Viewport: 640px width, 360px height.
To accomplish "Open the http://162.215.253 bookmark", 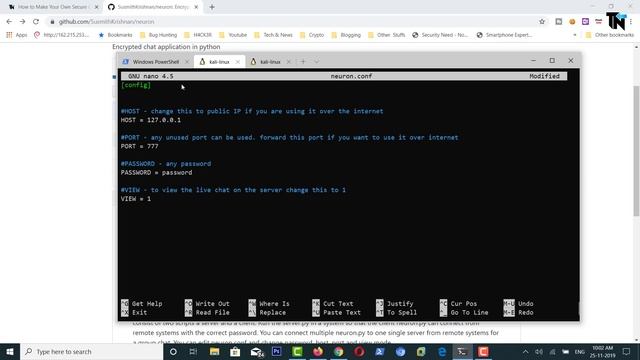I will pyautogui.click(x=61, y=35).
